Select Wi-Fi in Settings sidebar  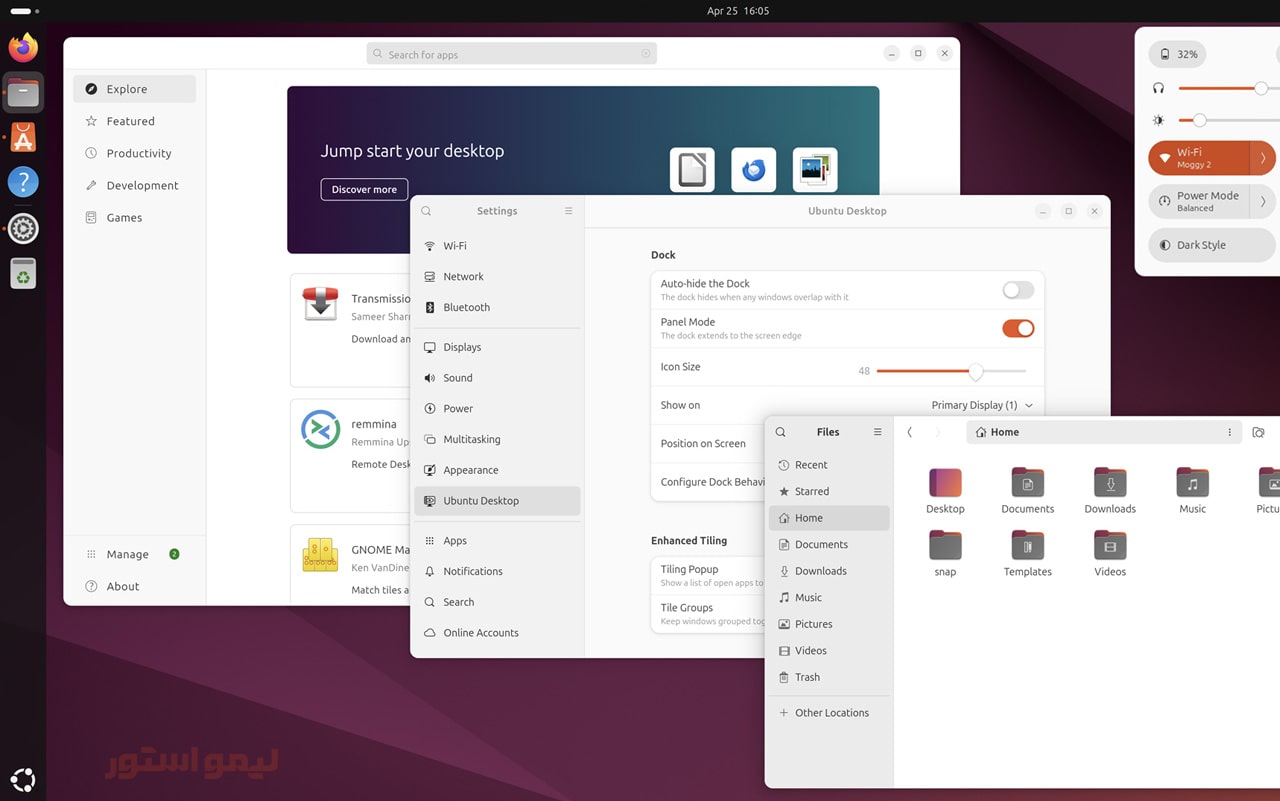[497, 246]
